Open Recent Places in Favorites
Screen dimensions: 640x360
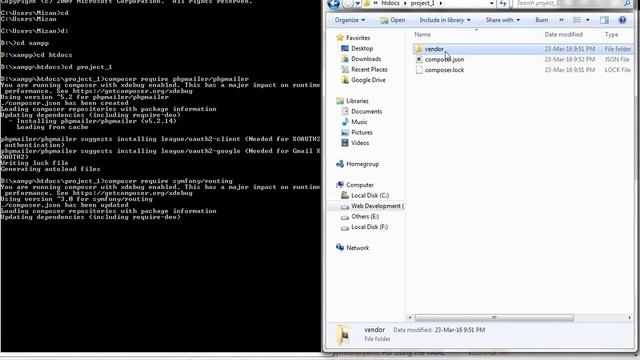369,70
